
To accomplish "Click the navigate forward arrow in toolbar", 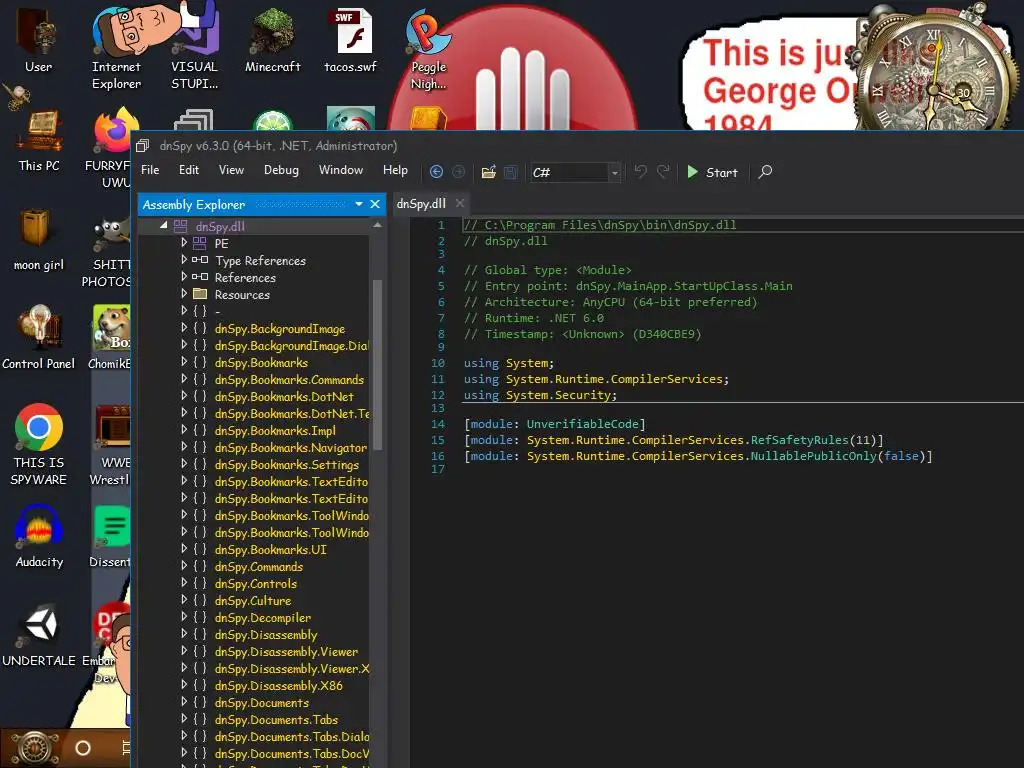I will tap(458, 172).
